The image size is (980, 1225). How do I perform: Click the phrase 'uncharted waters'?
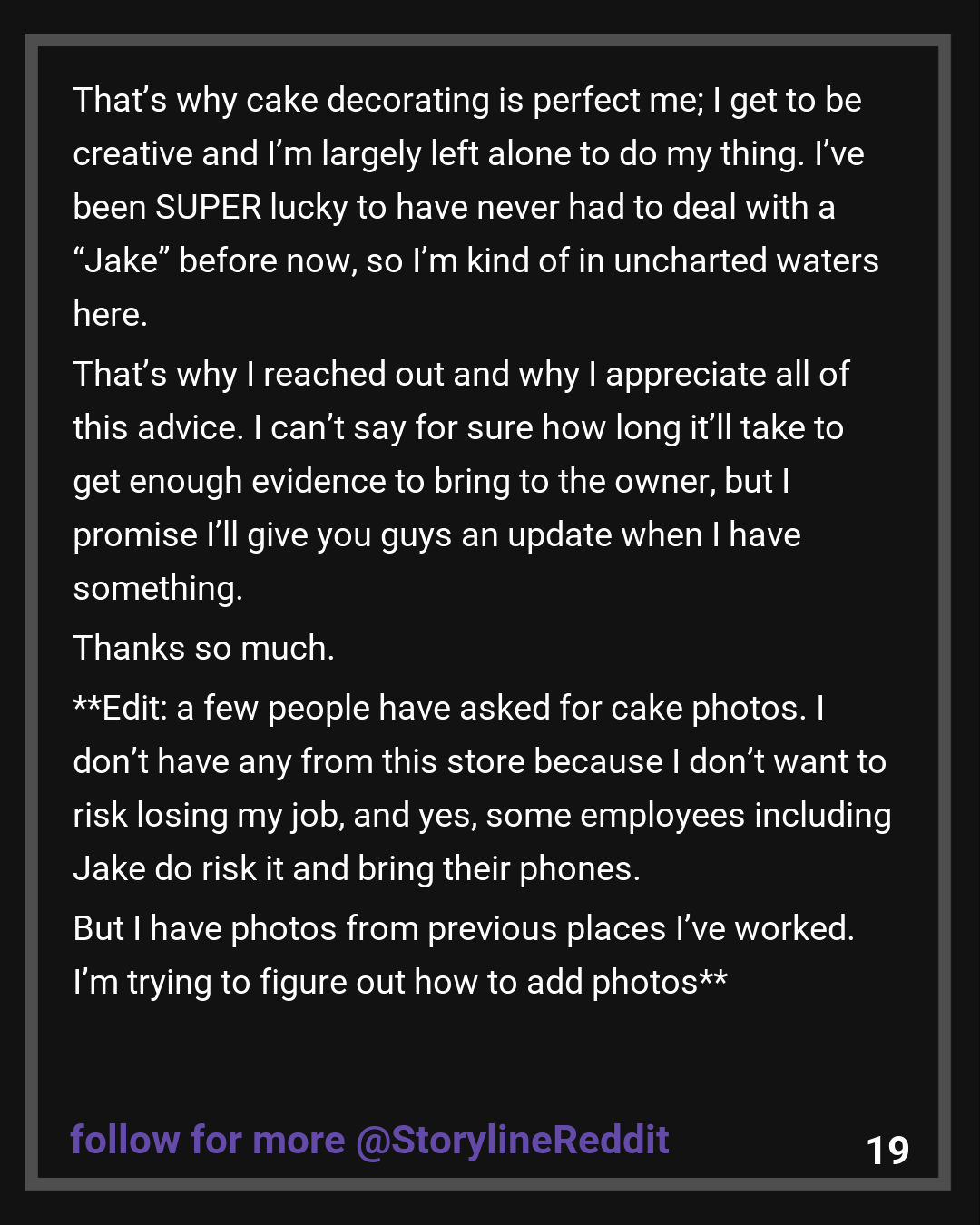point(746,260)
